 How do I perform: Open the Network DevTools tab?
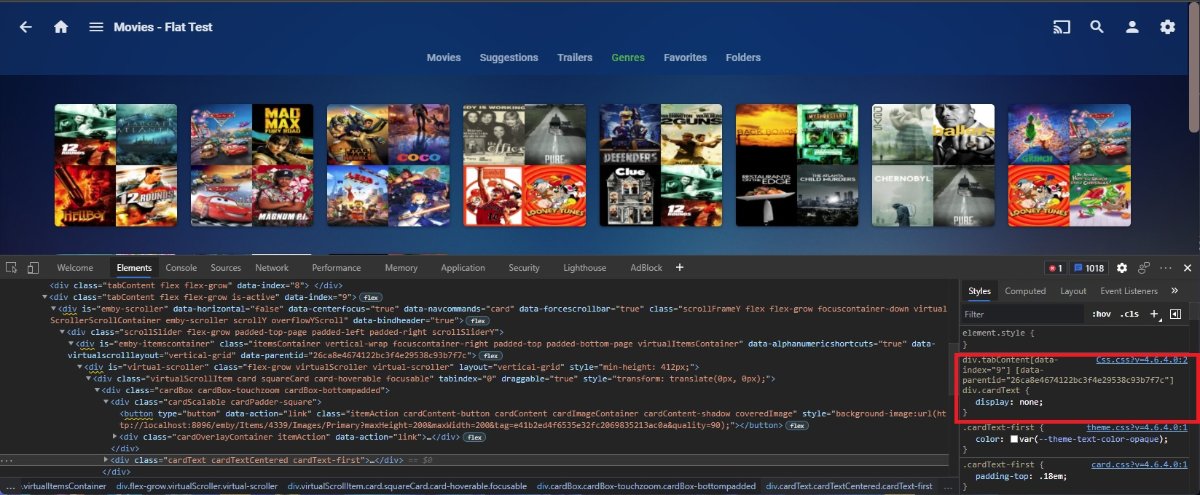pos(272,268)
